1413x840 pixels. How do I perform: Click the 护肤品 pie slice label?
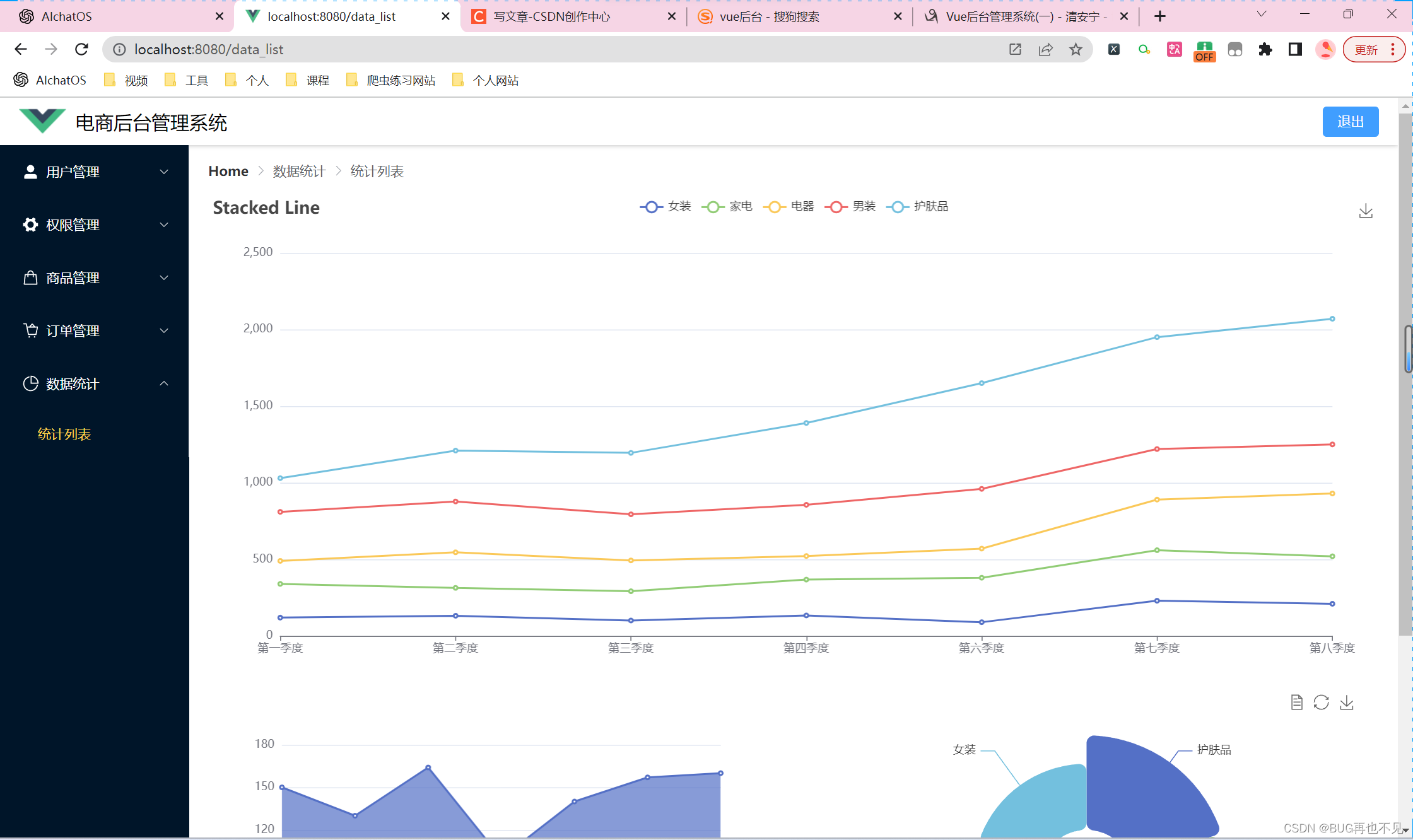point(1214,749)
